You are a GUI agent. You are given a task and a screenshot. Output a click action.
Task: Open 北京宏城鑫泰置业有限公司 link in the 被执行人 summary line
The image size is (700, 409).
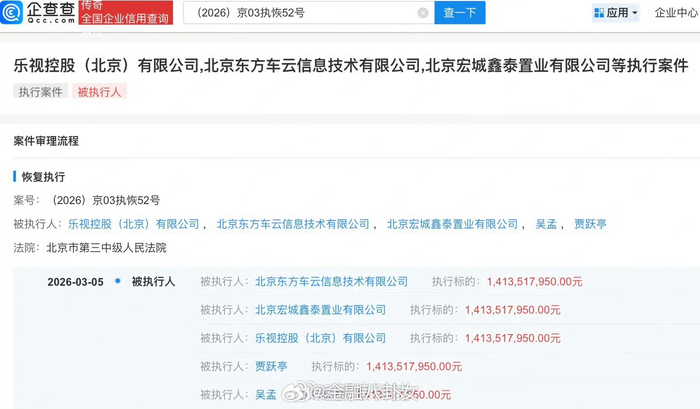(x=452, y=224)
